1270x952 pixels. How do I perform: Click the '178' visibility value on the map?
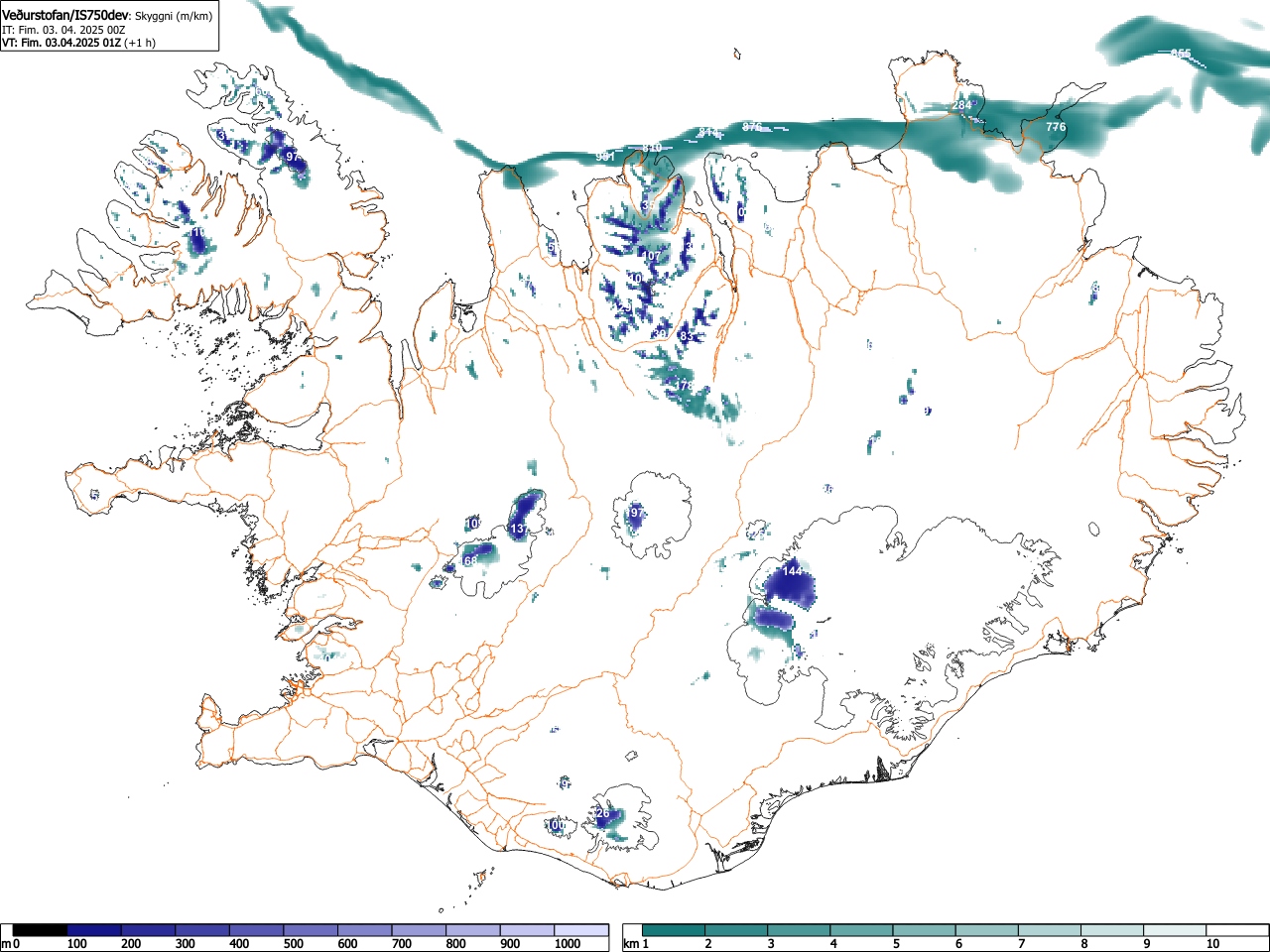[683, 385]
